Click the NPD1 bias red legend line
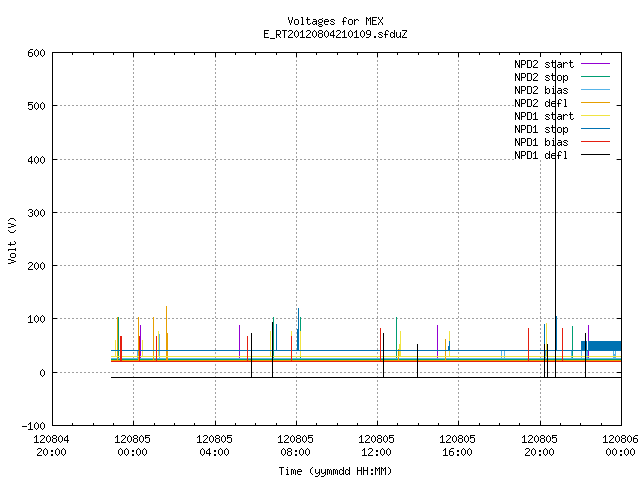Image resolution: width=640 pixels, height=480 pixels. click(595, 142)
